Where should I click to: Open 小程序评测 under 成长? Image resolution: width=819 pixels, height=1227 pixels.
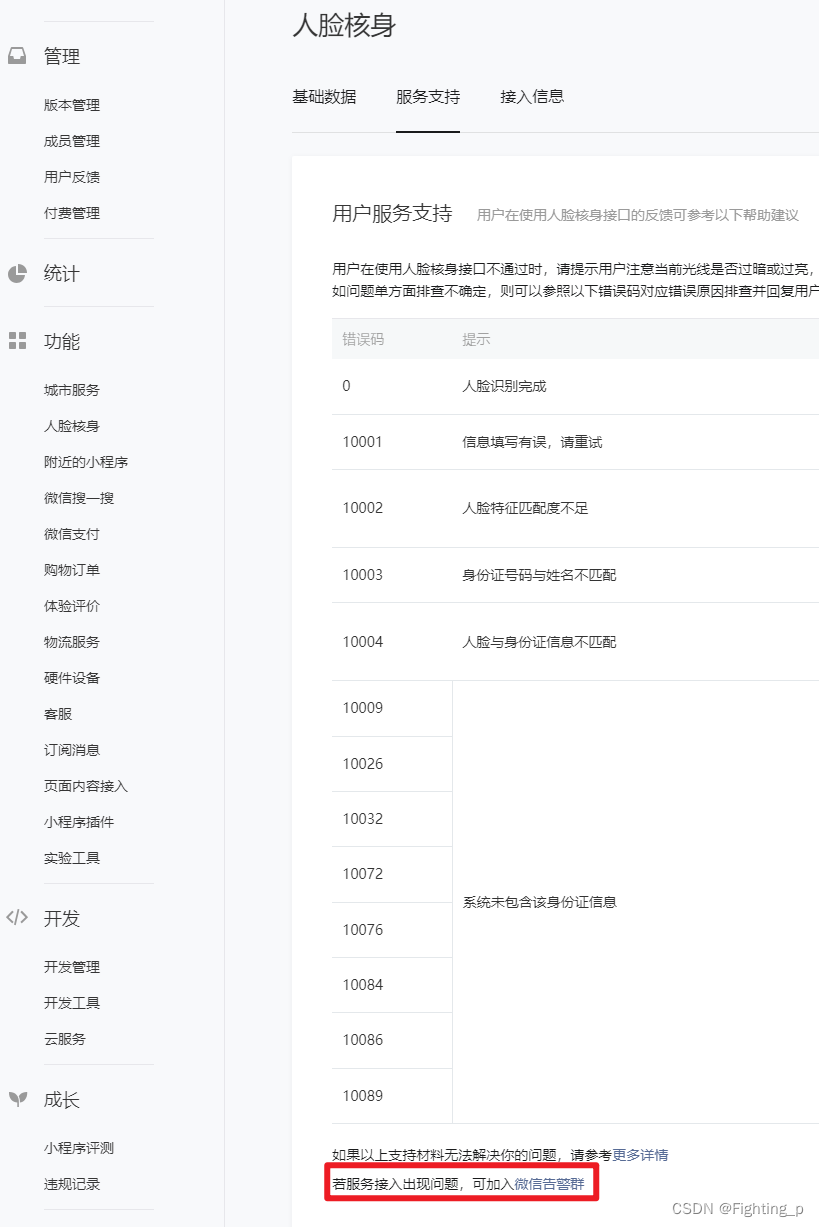point(79,1148)
